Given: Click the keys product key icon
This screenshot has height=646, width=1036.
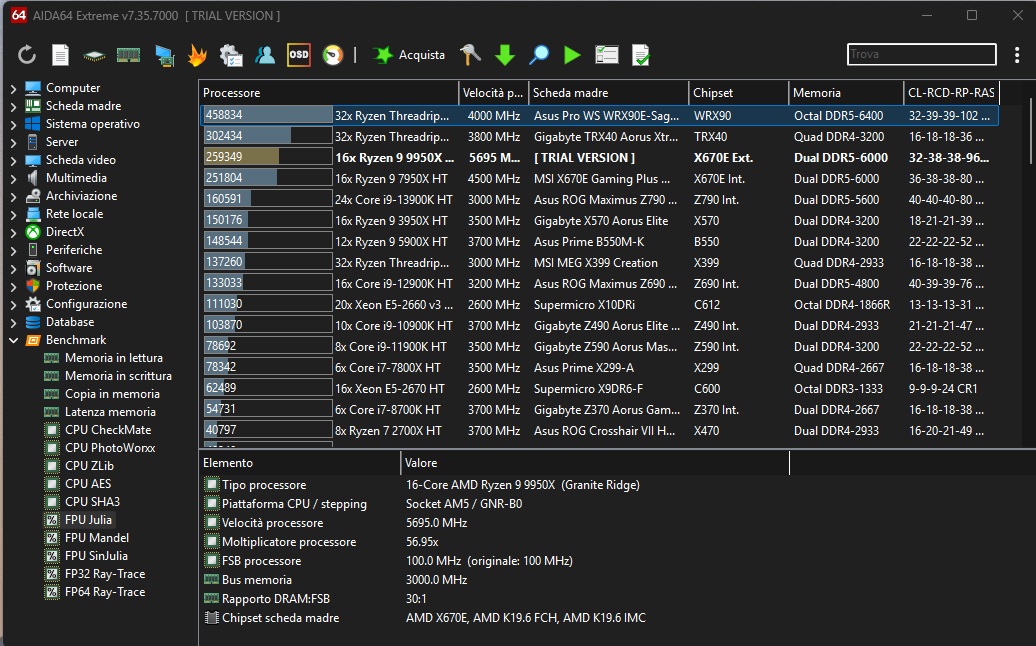Looking at the screenshot, I should [x=470, y=55].
